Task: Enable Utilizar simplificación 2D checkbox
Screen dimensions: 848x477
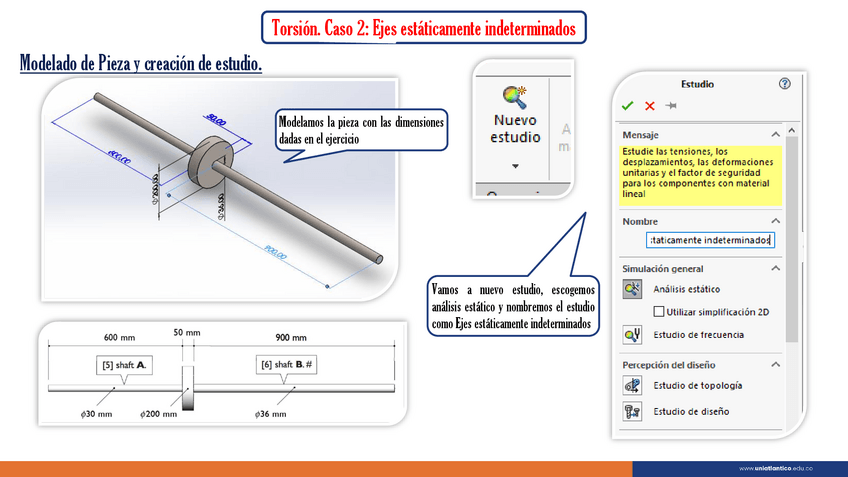Action: coord(658,312)
